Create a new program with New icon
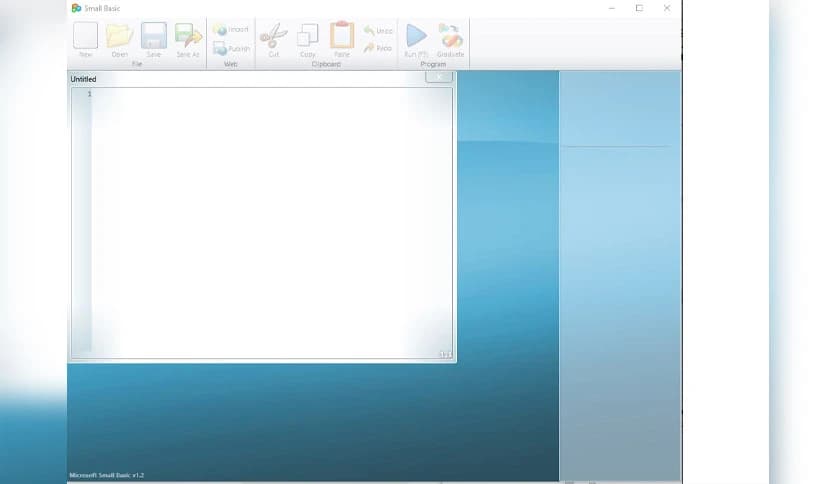Viewport: 836px width, 484px height. pos(85,39)
